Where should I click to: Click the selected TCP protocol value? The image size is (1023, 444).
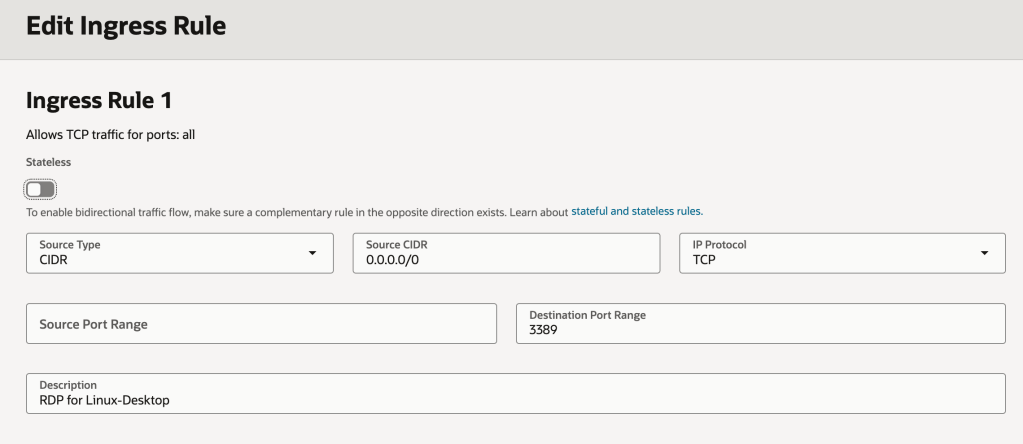(x=704, y=260)
